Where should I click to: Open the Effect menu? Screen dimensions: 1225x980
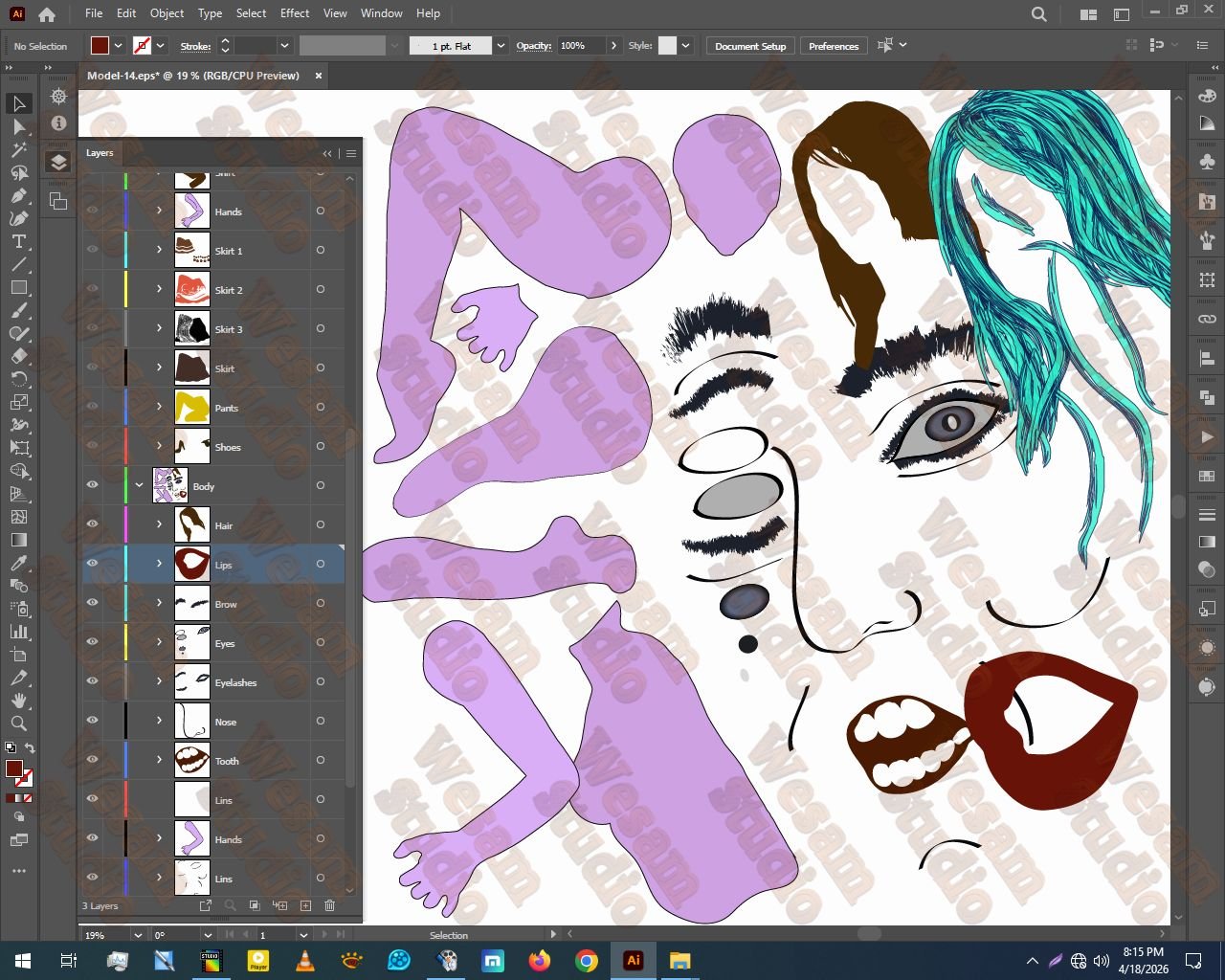click(x=295, y=13)
